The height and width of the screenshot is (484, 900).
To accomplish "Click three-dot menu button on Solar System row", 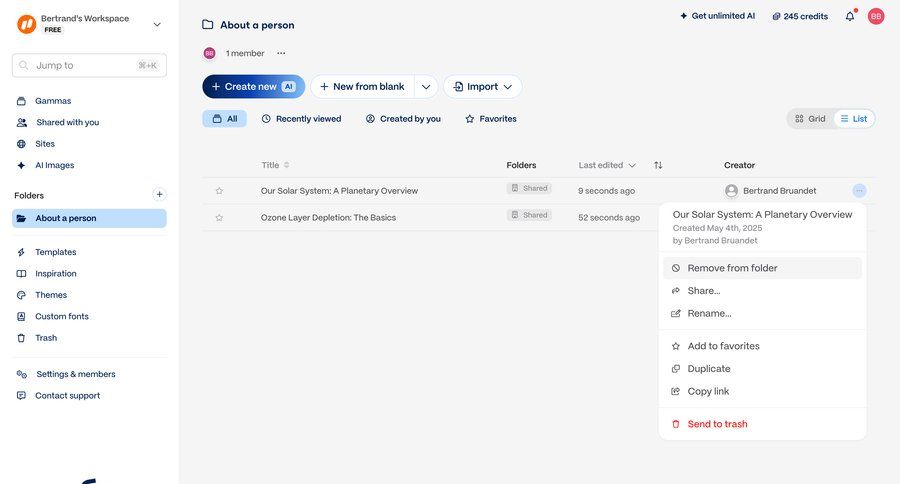I will pyautogui.click(x=859, y=191).
